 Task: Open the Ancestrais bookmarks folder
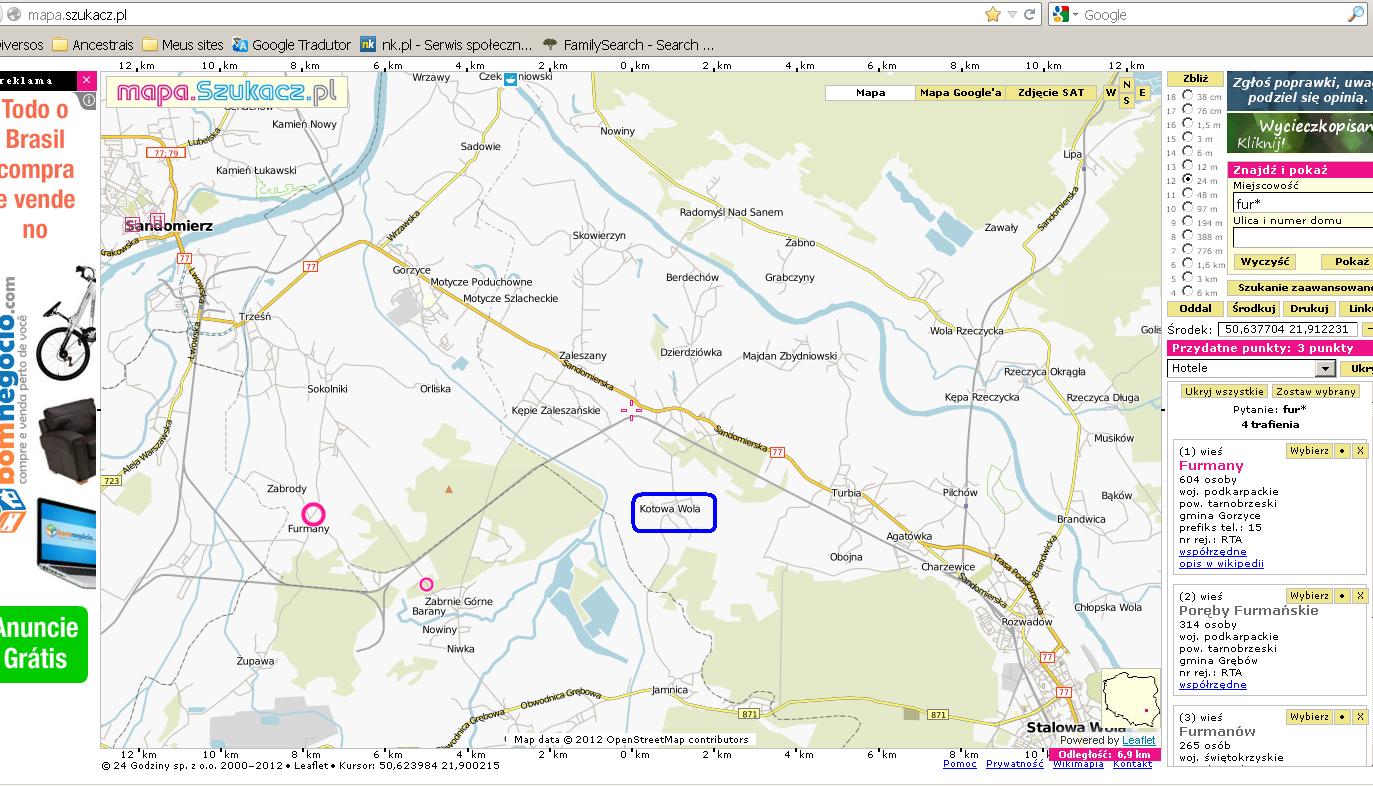coord(92,44)
